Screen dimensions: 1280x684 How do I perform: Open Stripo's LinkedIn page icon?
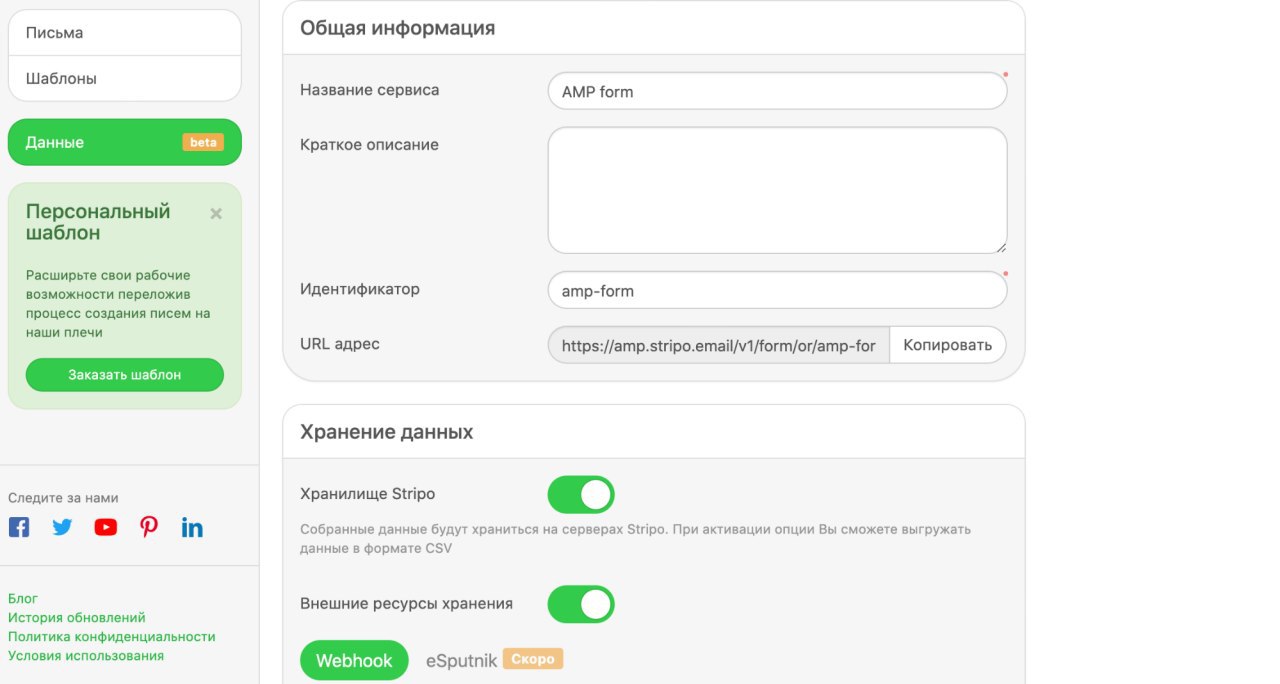click(x=192, y=527)
